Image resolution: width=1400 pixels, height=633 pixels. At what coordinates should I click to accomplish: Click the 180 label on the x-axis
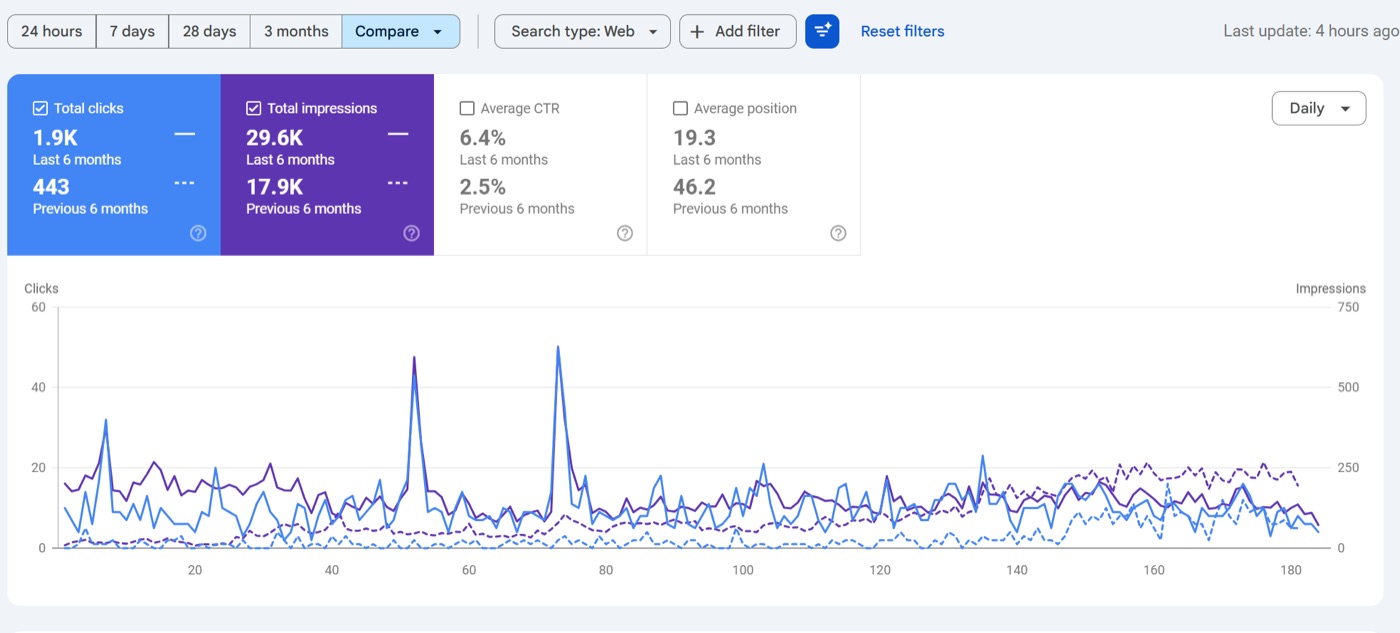pos(1291,570)
